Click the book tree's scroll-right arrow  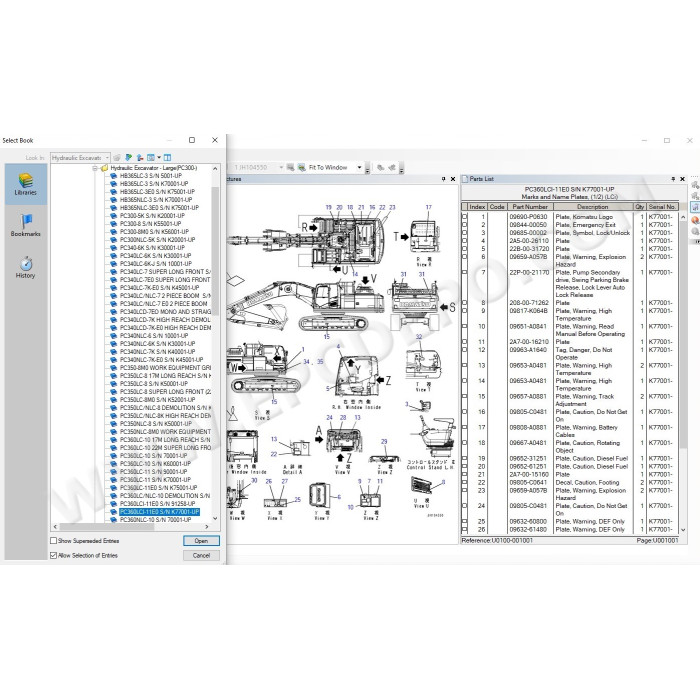(207, 527)
